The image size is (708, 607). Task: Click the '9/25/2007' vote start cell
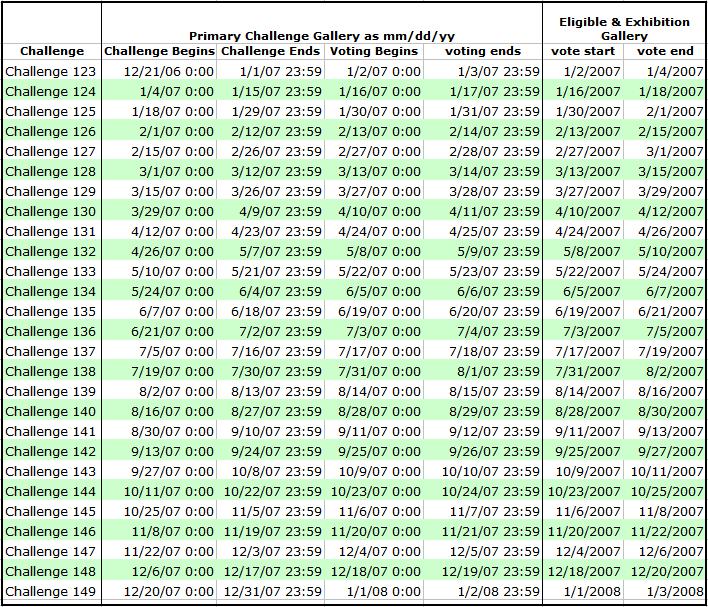pyautogui.click(x=588, y=452)
